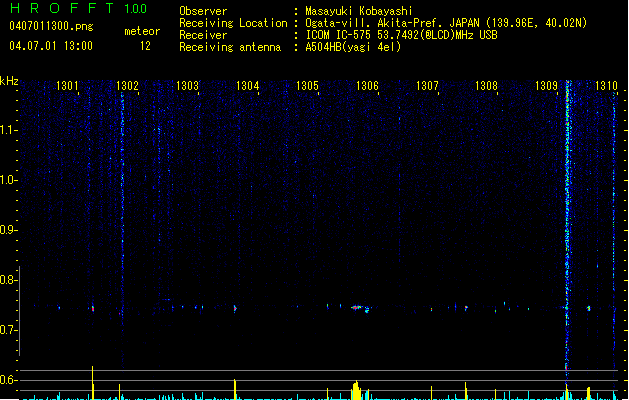Click the Receiving Location field label
This screenshot has width=629, height=400.
[x=233, y=23]
